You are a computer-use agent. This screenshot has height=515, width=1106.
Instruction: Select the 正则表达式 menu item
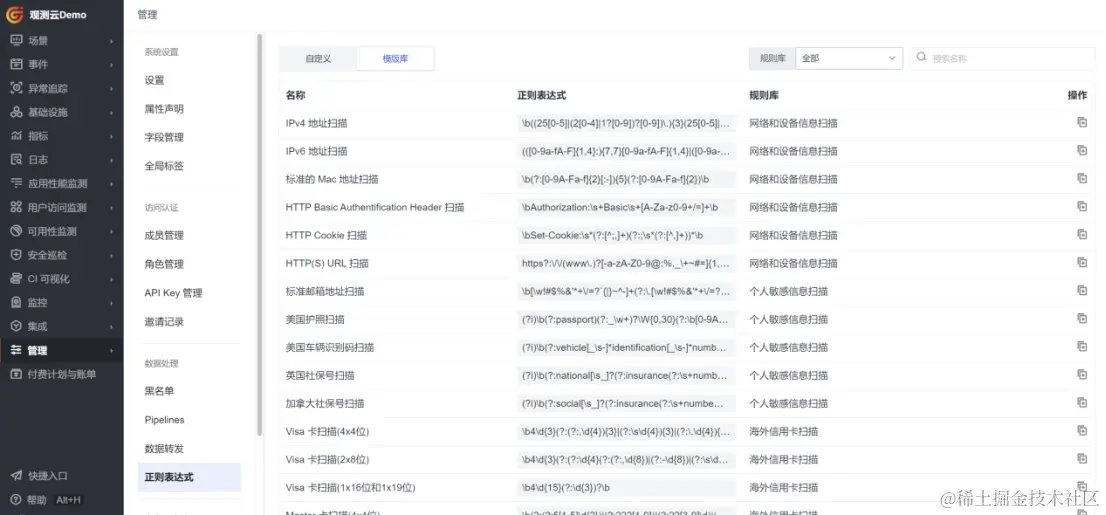point(189,478)
